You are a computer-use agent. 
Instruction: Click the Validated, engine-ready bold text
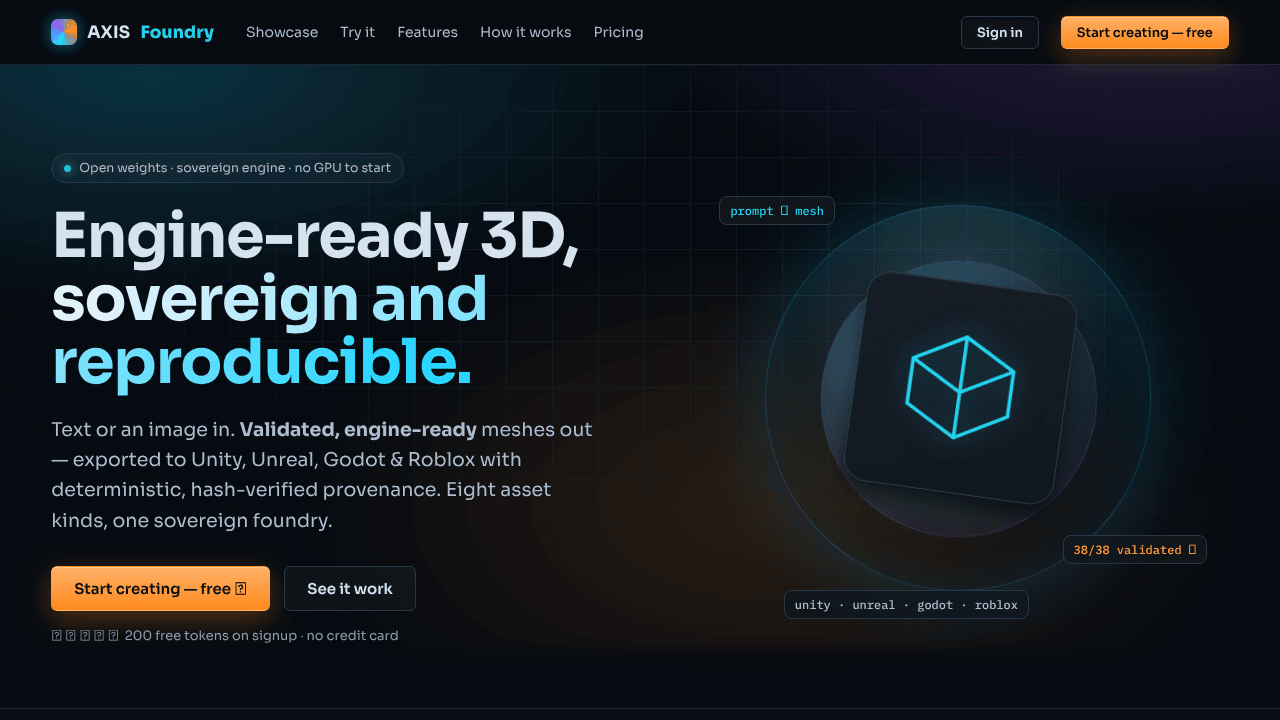358,429
